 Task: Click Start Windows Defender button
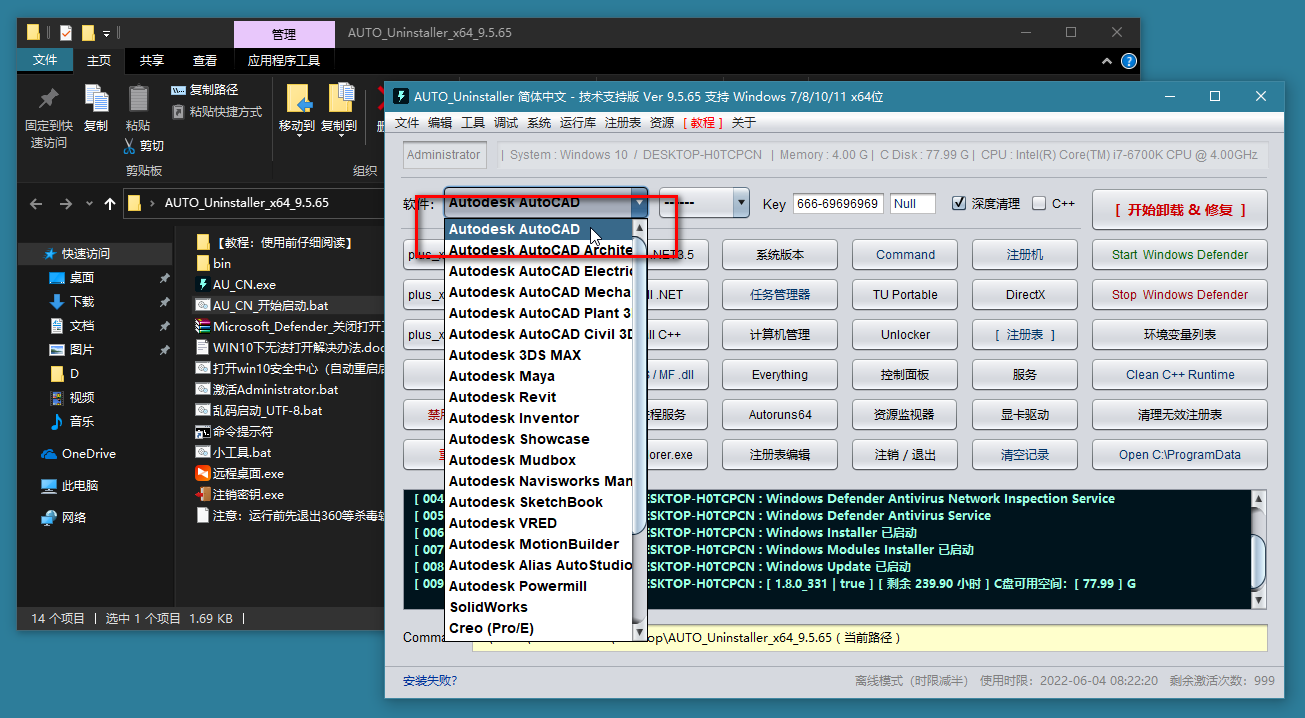(1180, 255)
